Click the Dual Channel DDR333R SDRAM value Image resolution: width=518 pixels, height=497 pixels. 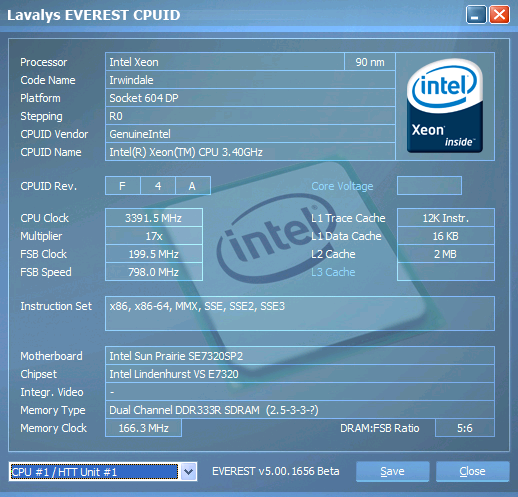[x=300, y=410]
